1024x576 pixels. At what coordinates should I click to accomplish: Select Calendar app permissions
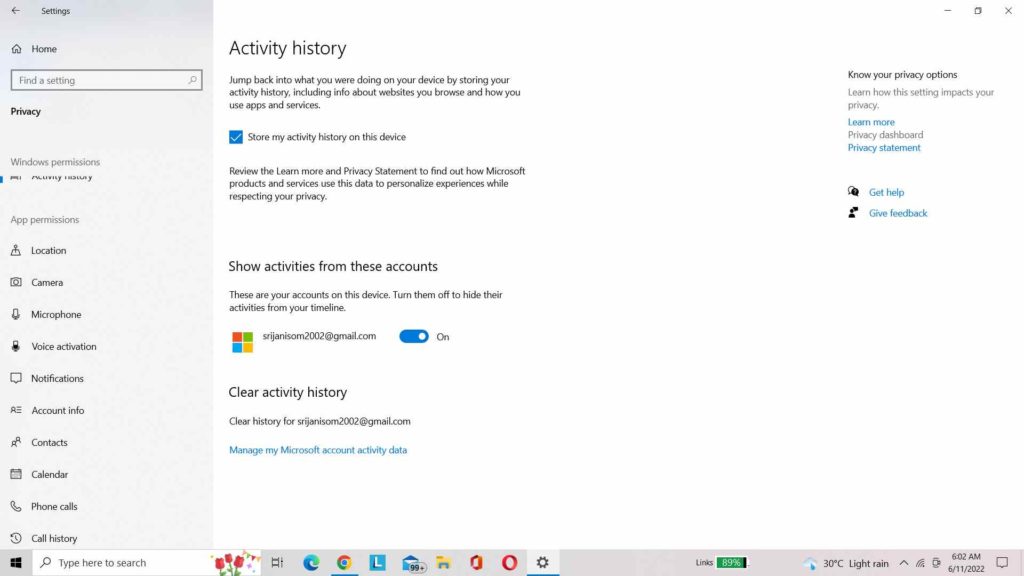[x=48, y=474]
